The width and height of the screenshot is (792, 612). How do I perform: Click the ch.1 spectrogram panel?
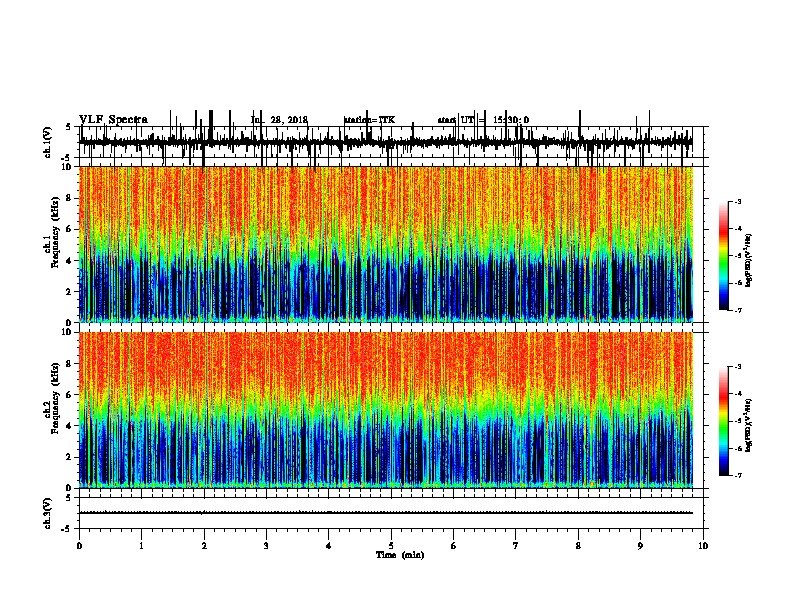coord(386,244)
